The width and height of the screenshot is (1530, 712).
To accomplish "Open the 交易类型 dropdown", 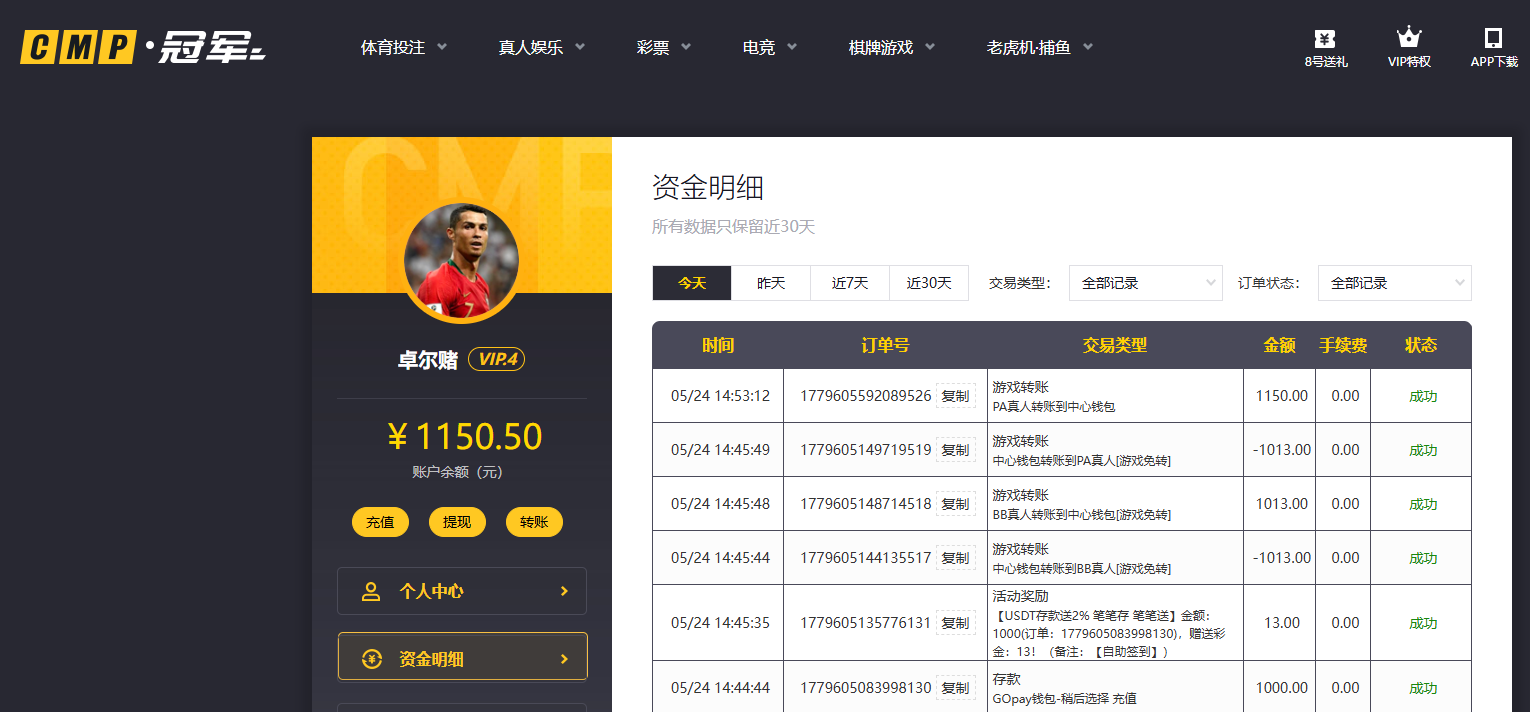I will (x=1146, y=283).
